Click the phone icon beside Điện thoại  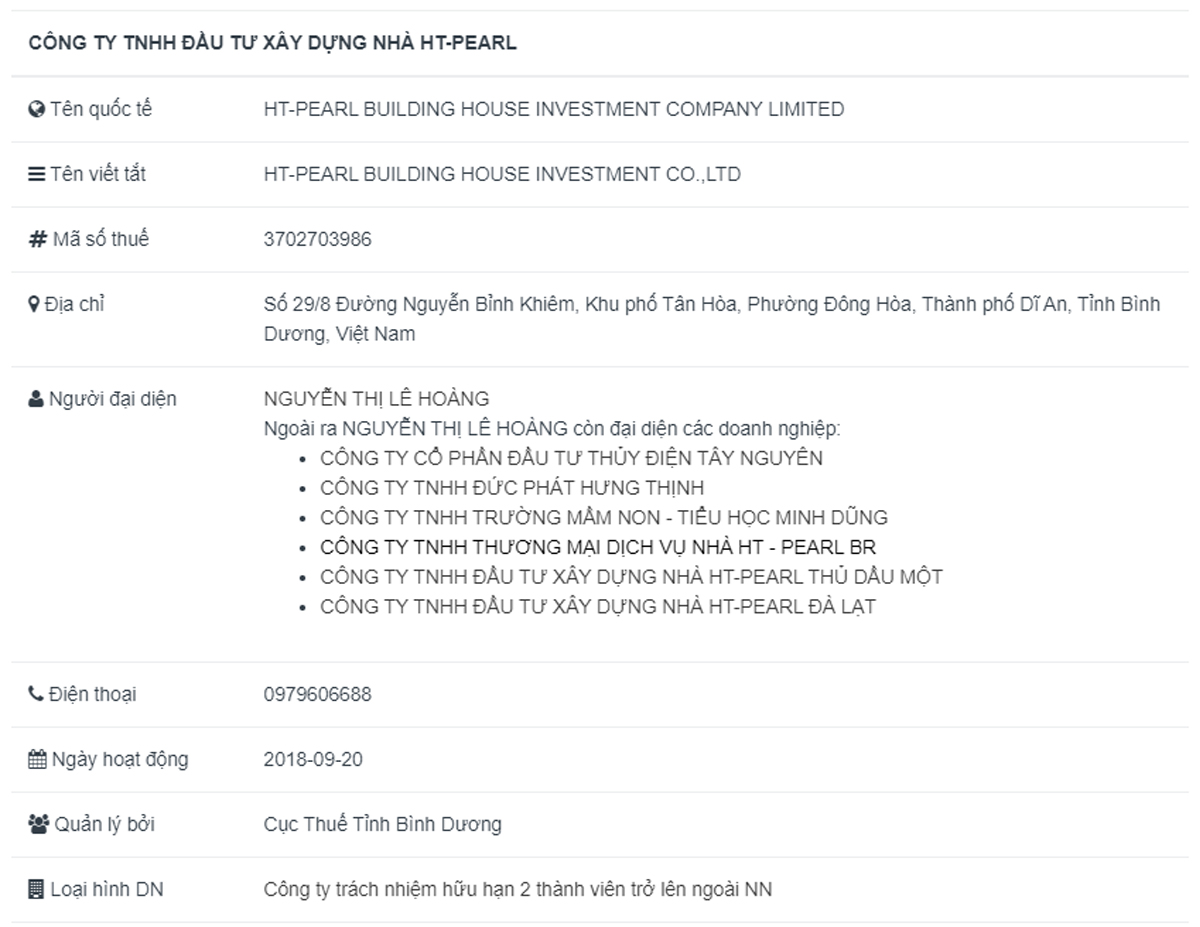pos(36,694)
